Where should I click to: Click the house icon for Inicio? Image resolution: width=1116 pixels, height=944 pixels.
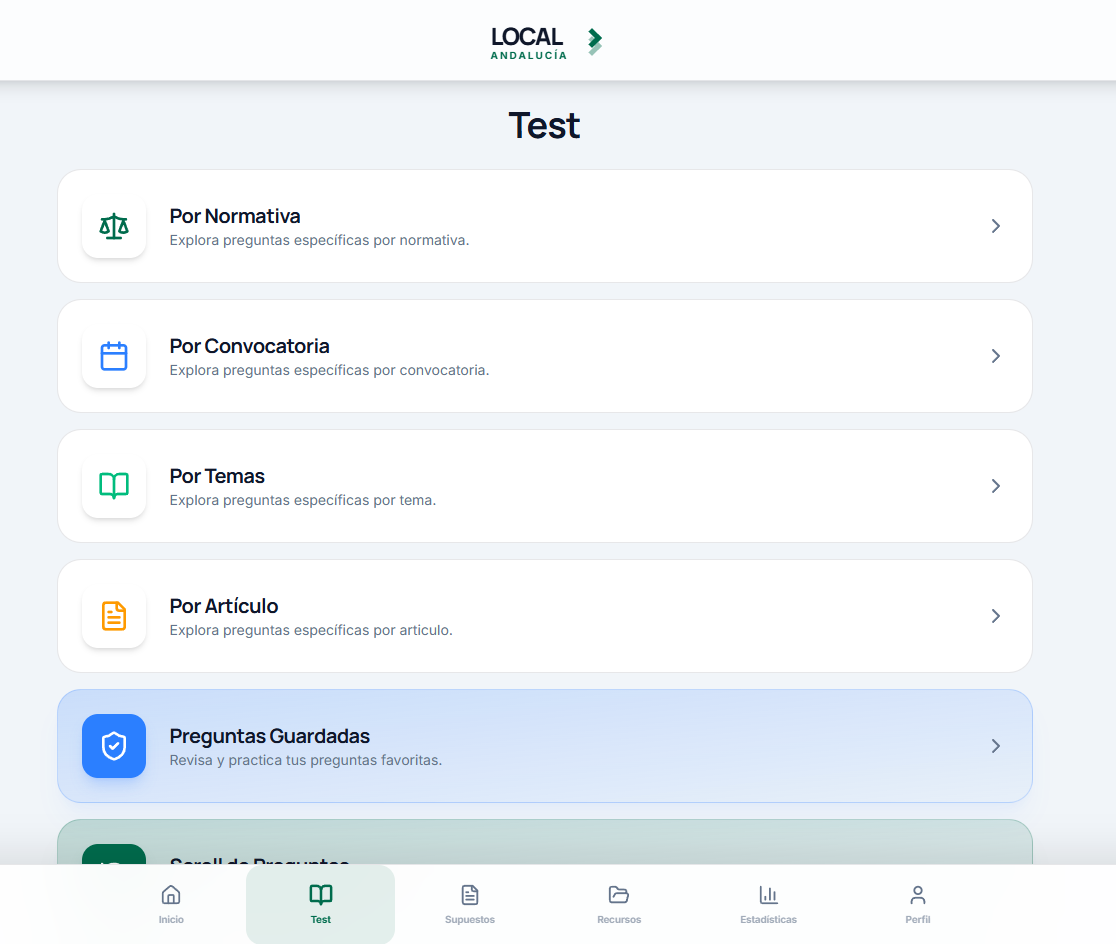(171, 894)
